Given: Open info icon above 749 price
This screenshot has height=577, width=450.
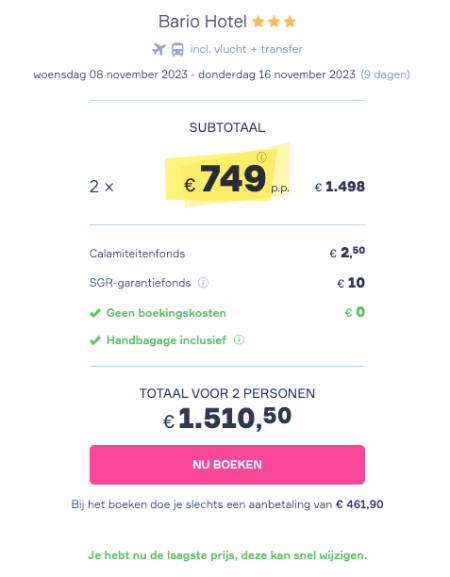Looking at the screenshot, I should (x=262, y=157).
